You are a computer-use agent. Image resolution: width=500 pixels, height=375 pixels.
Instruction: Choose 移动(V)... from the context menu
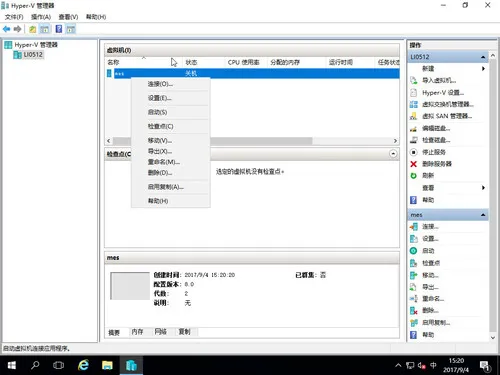(171, 141)
